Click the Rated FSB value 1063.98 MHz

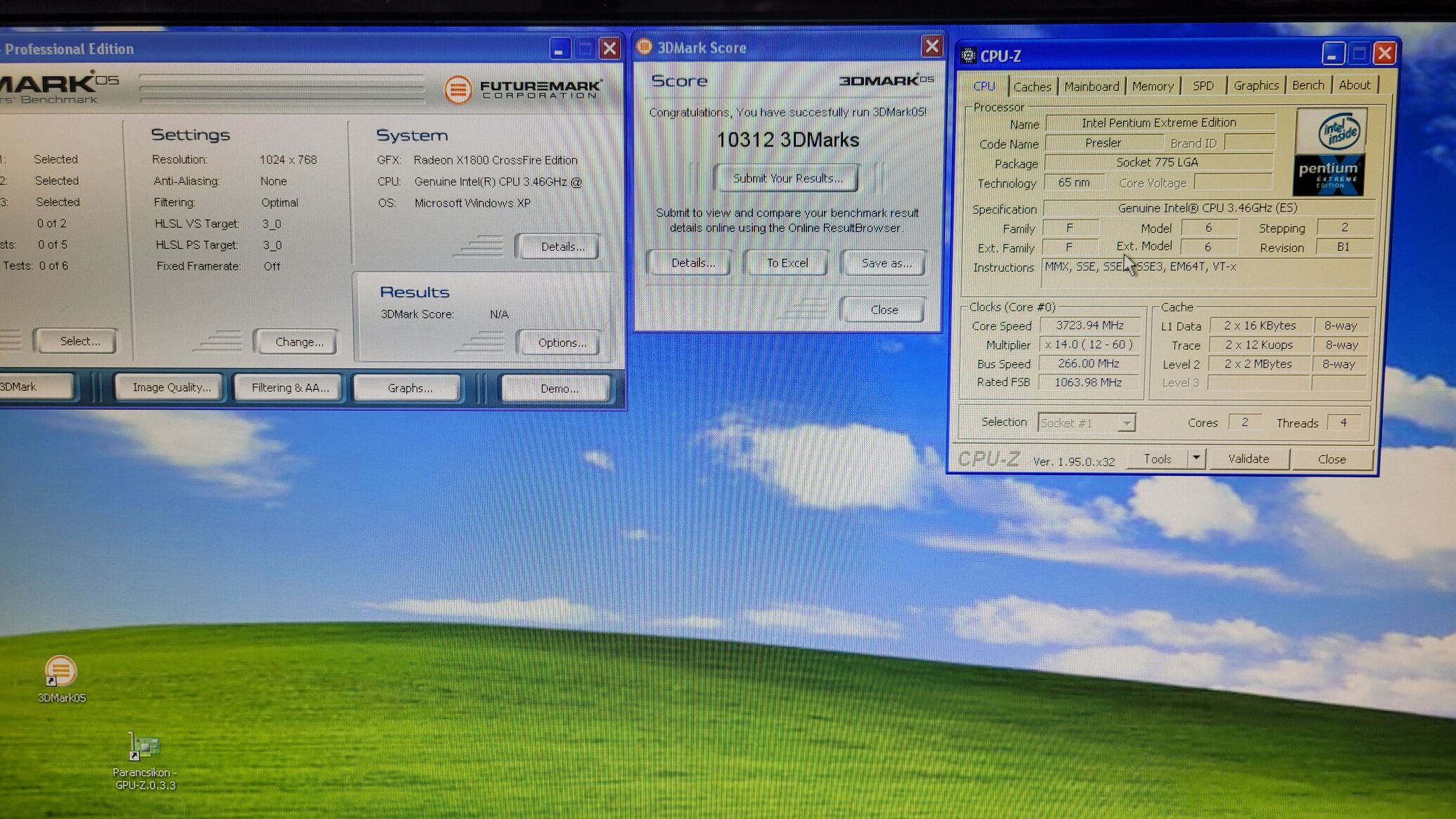click(1089, 382)
